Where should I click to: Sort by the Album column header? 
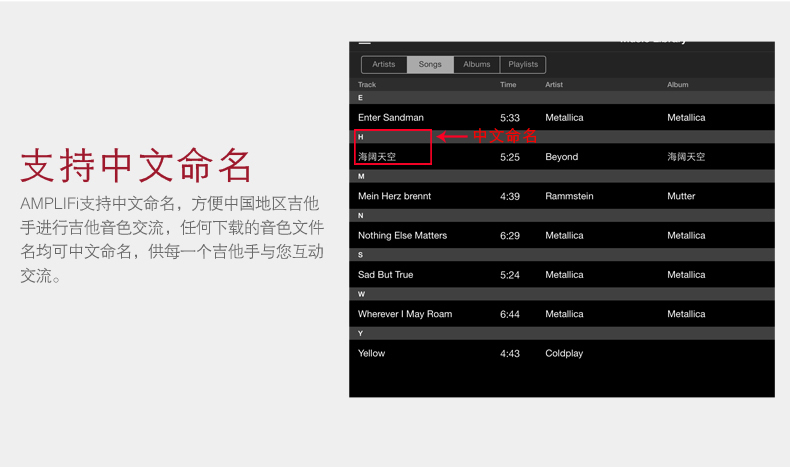[678, 85]
